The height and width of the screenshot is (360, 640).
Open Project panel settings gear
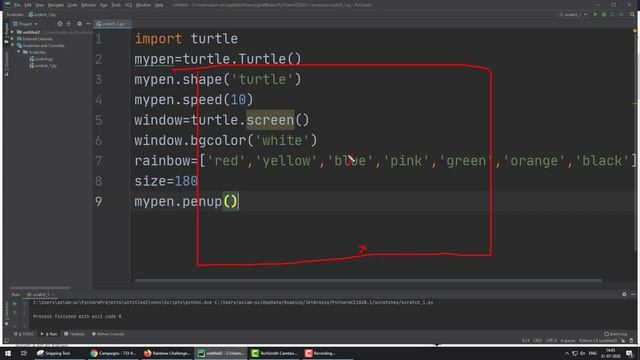pos(80,24)
